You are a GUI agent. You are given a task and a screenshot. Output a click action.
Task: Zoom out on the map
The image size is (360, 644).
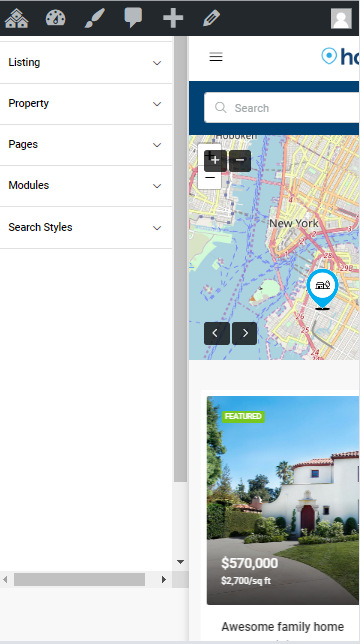pos(240,161)
